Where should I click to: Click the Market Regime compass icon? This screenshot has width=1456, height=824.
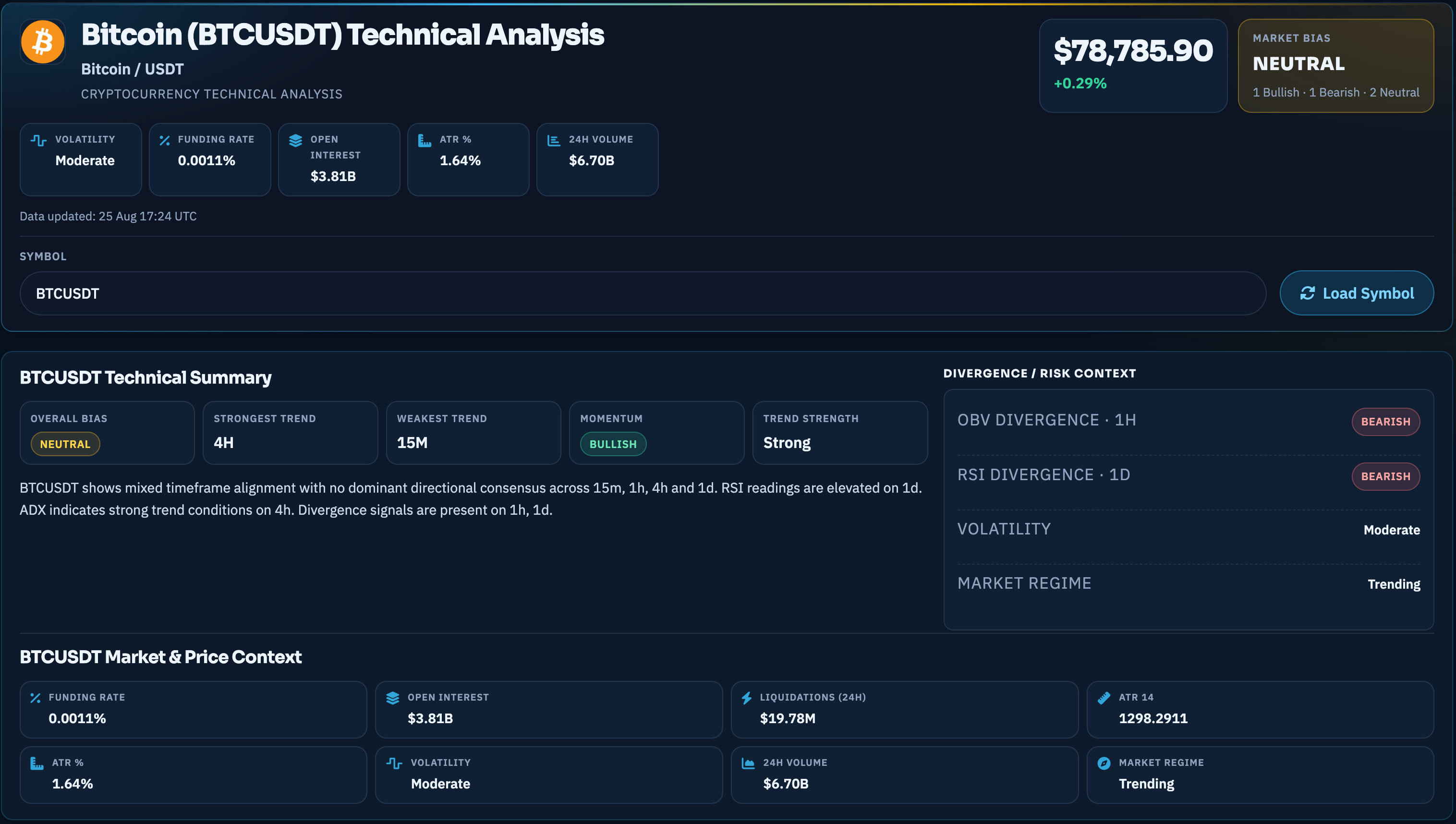[x=1104, y=763]
